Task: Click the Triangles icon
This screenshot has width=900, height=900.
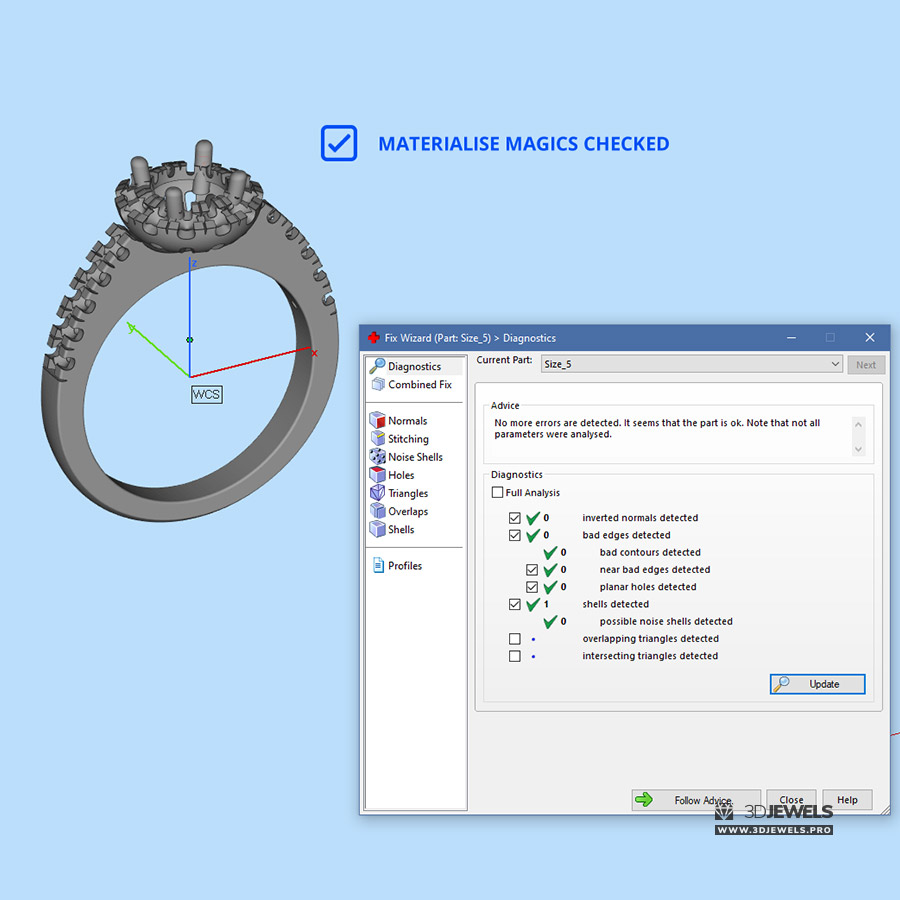Action: [377, 492]
